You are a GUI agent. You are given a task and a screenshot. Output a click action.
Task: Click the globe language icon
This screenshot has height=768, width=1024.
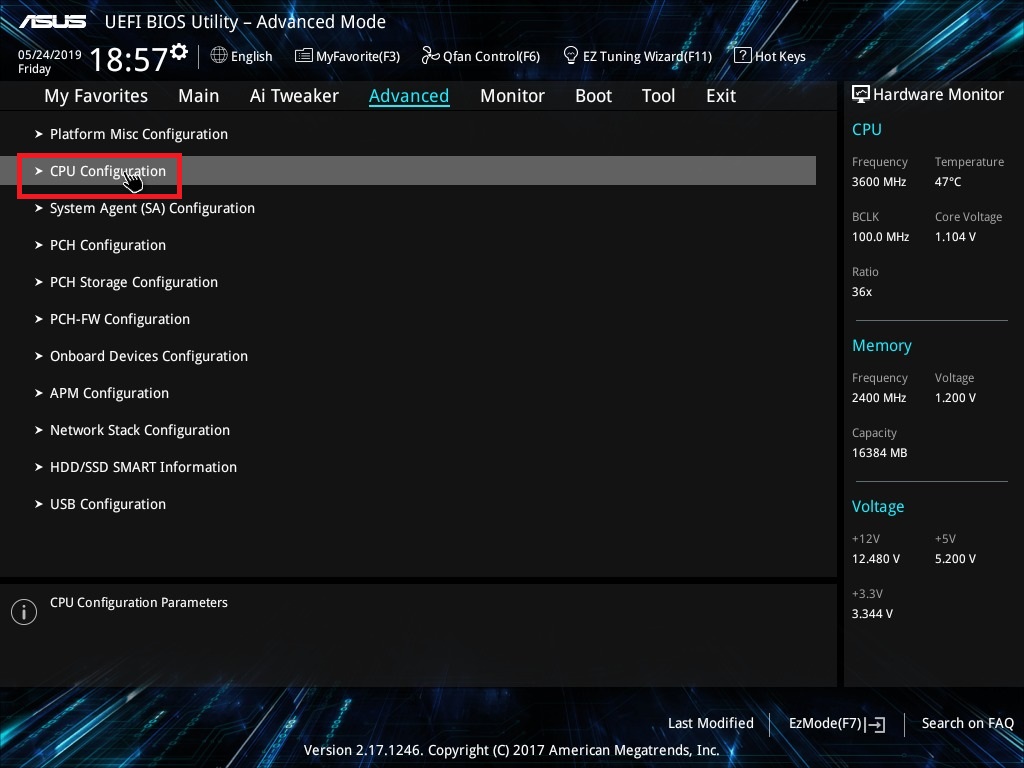[219, 56]
